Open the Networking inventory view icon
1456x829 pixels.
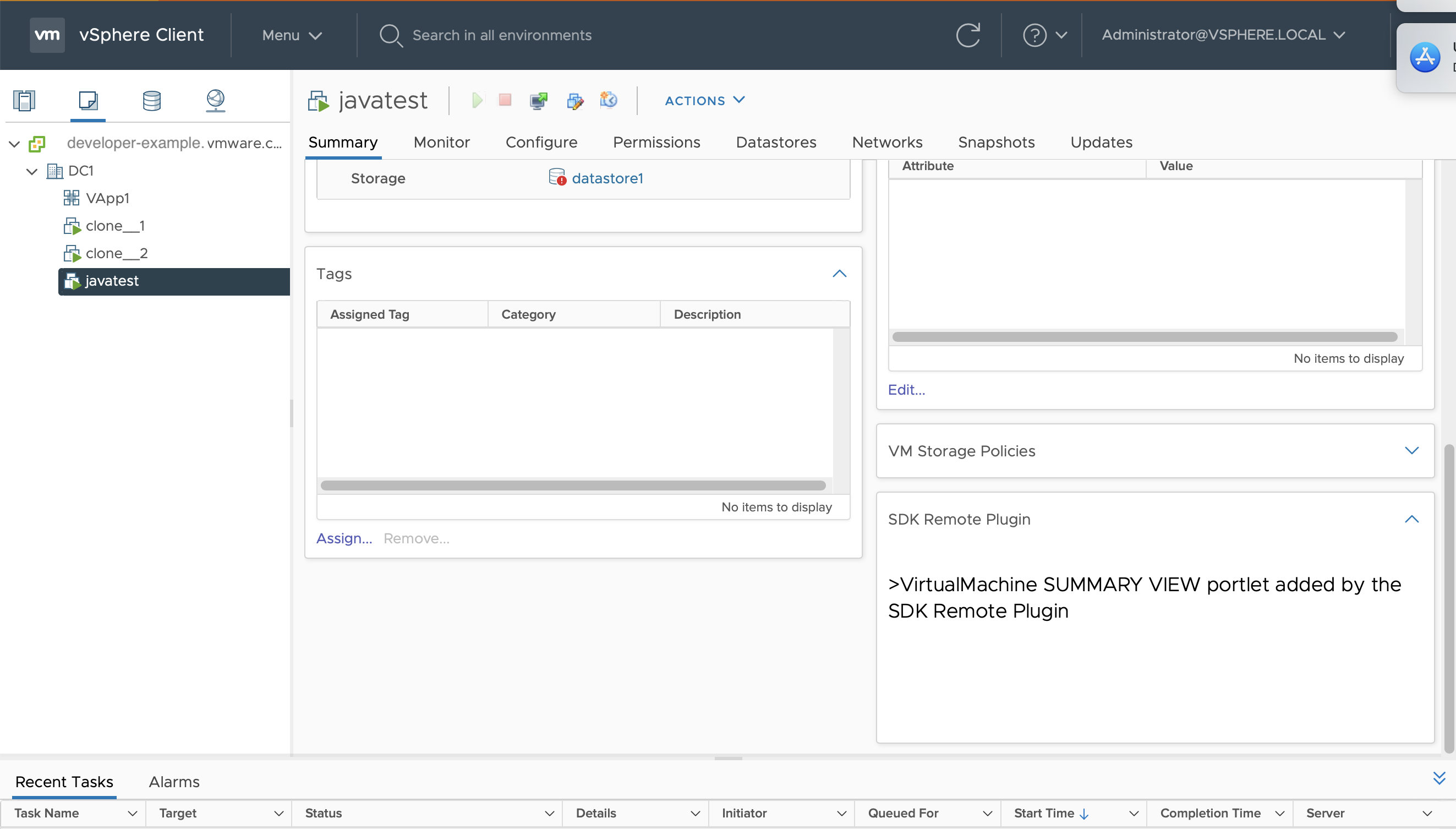point(215,101)
